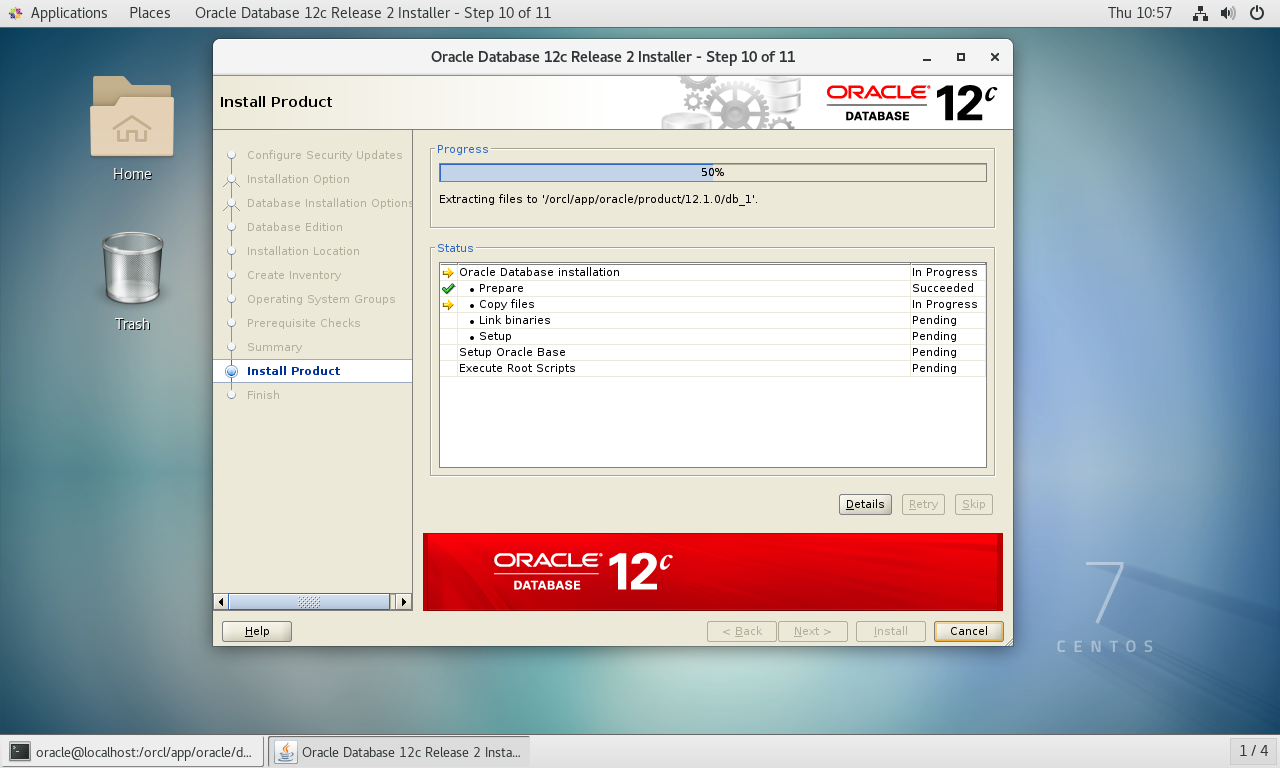Open the Oracle Installer menu in top bar
This screenshot has width=1280, height=768.
[x=373, y=13]
